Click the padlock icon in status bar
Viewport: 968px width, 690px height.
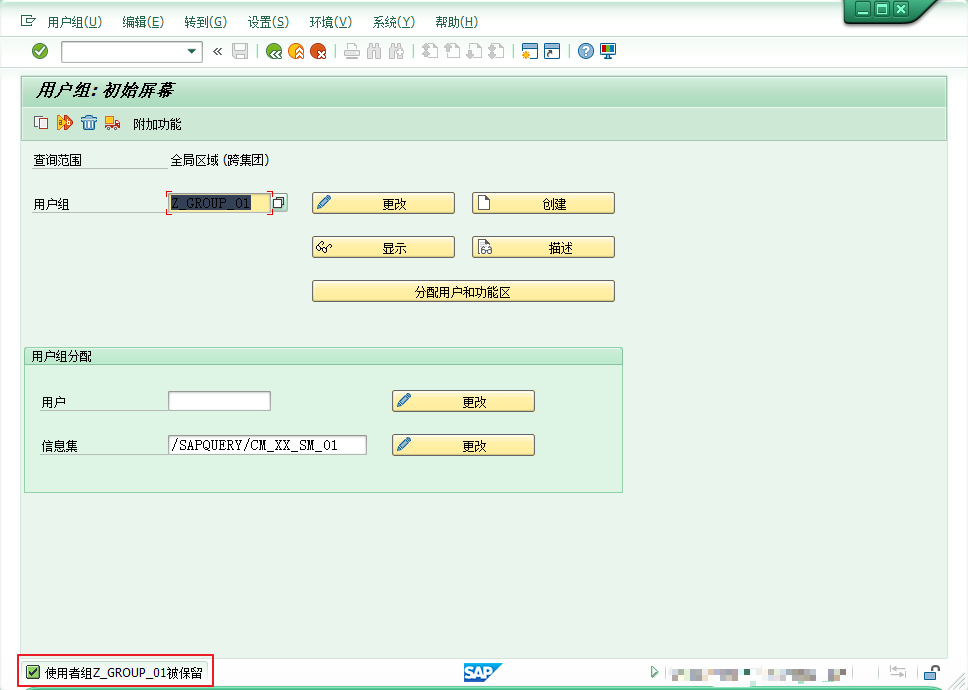[932, 672]
